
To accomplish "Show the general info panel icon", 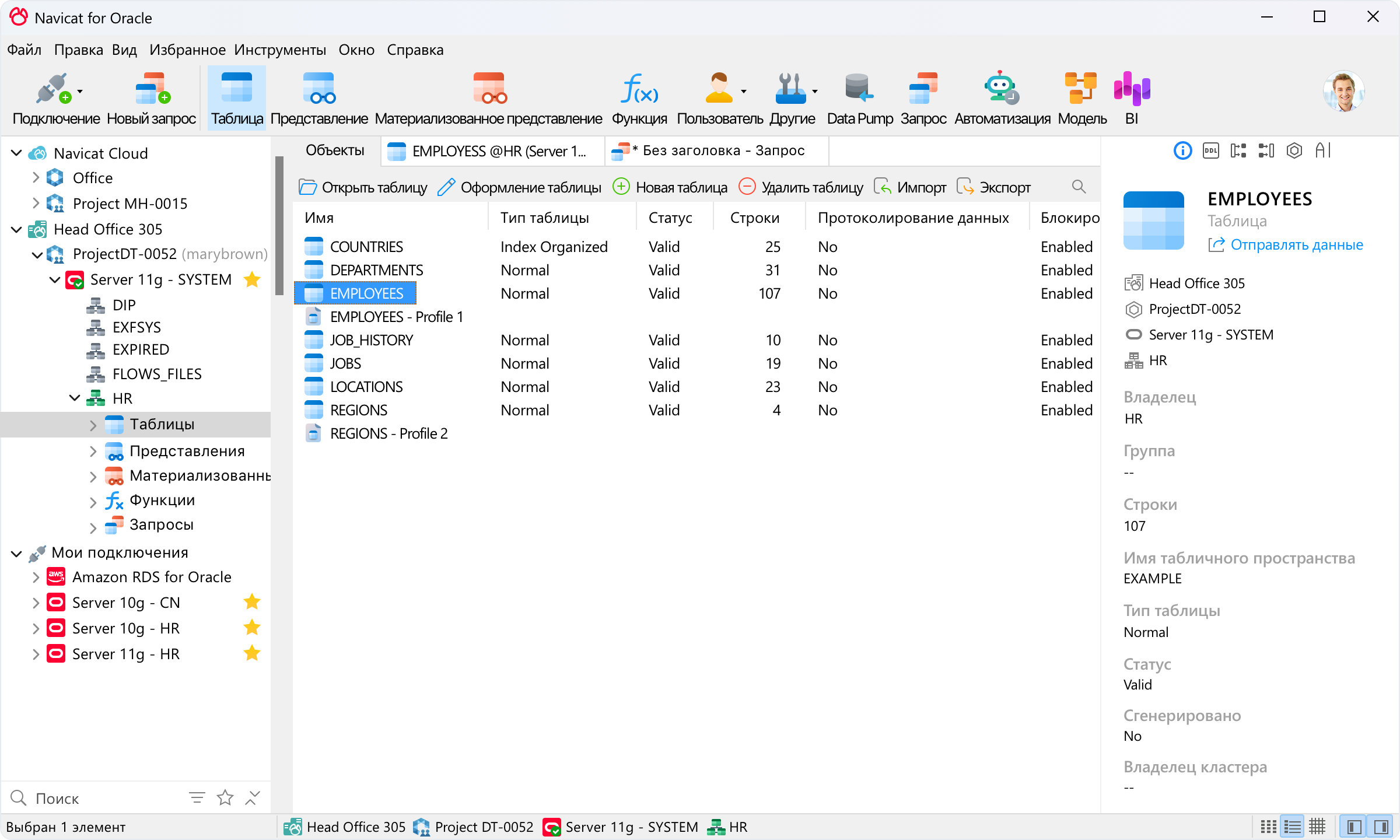I will [x=1182, y=151].
